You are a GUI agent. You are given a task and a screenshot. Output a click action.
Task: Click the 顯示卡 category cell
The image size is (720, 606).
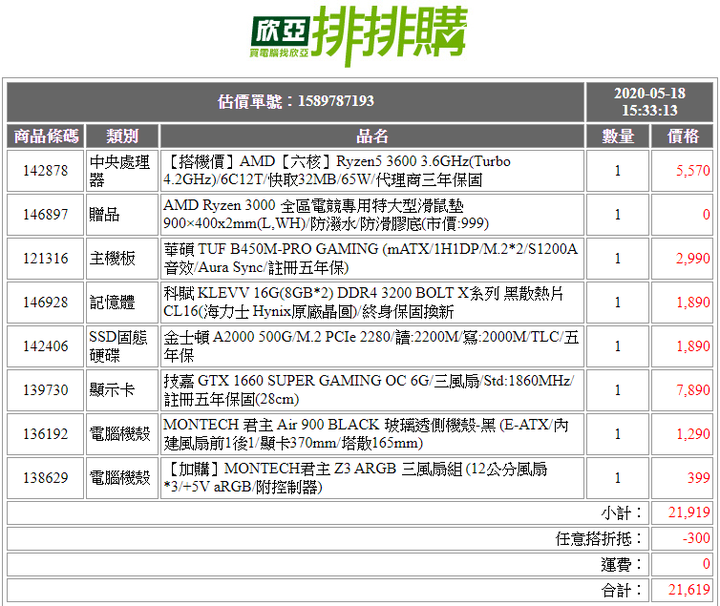pyautogui.click(x=122, y=390)
